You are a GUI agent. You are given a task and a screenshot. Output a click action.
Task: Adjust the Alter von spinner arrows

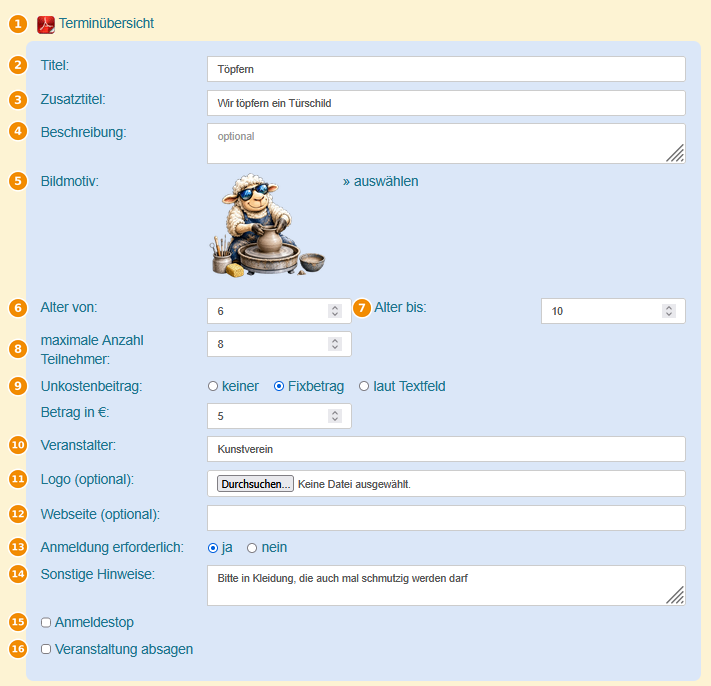point(335,311)
